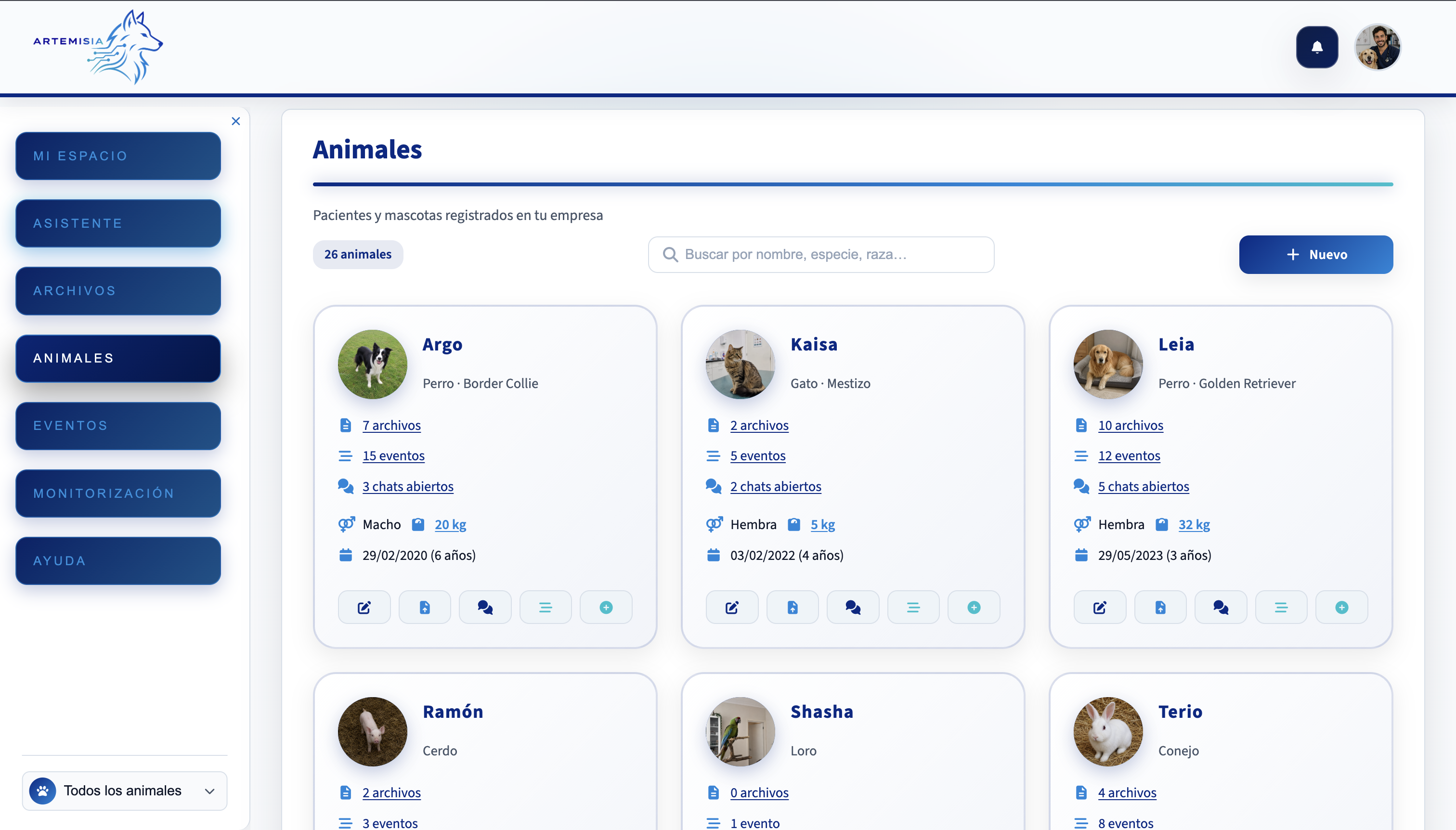Viewport: 1456px width, 830px height.
Task: Go to Mi Espacio in the sidebar
Action: [118, 156]
